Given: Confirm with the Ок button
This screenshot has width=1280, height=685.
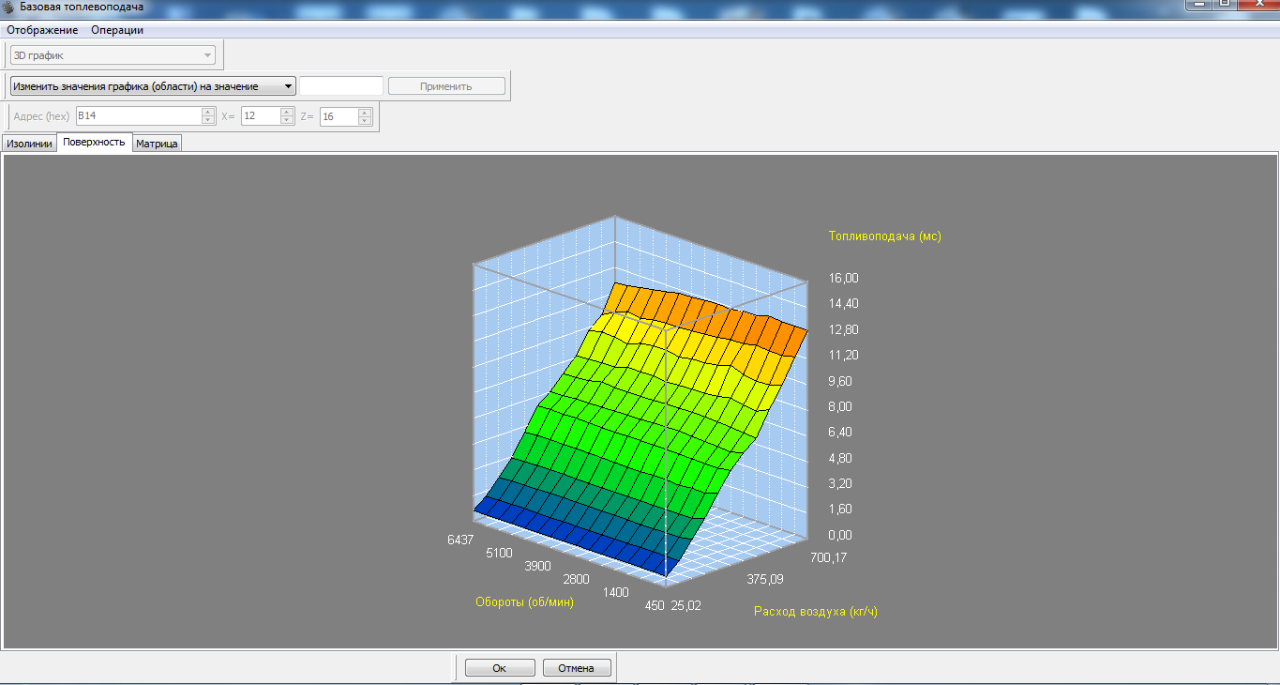Looking at the screenshot, I should tap(499, 668).
